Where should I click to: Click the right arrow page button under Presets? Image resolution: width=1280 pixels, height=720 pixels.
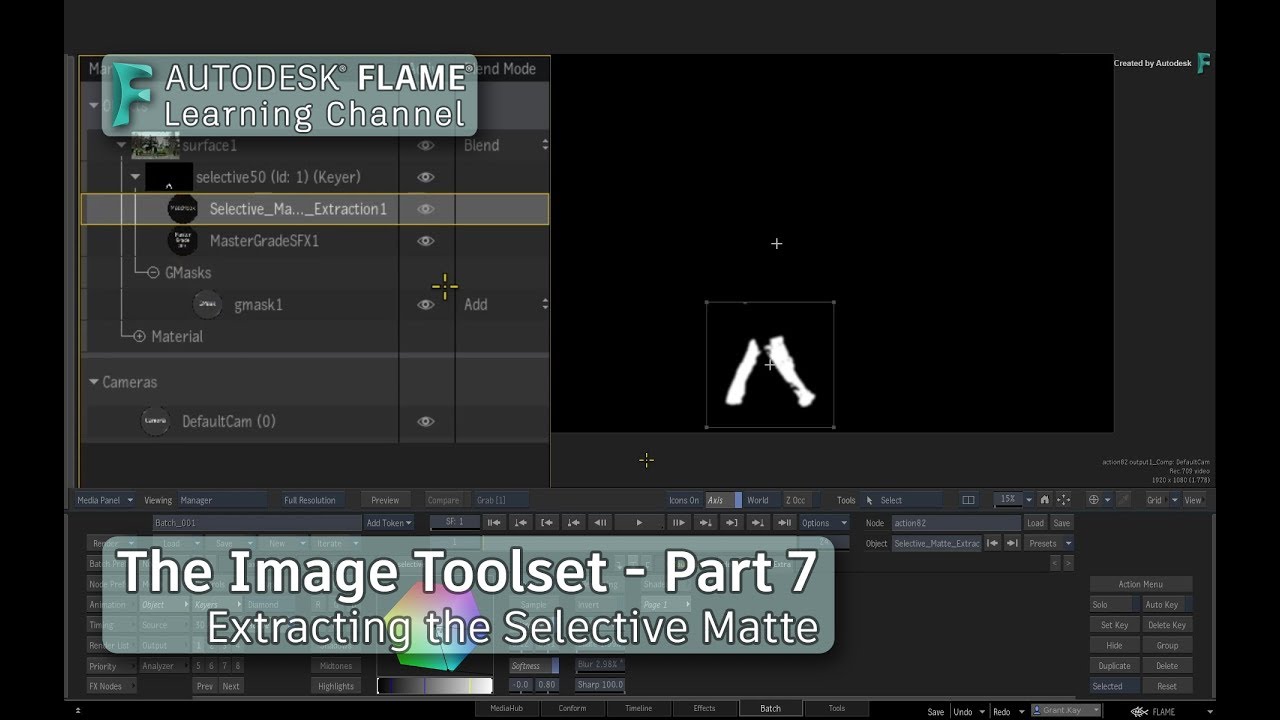(x=1068, y=563)
